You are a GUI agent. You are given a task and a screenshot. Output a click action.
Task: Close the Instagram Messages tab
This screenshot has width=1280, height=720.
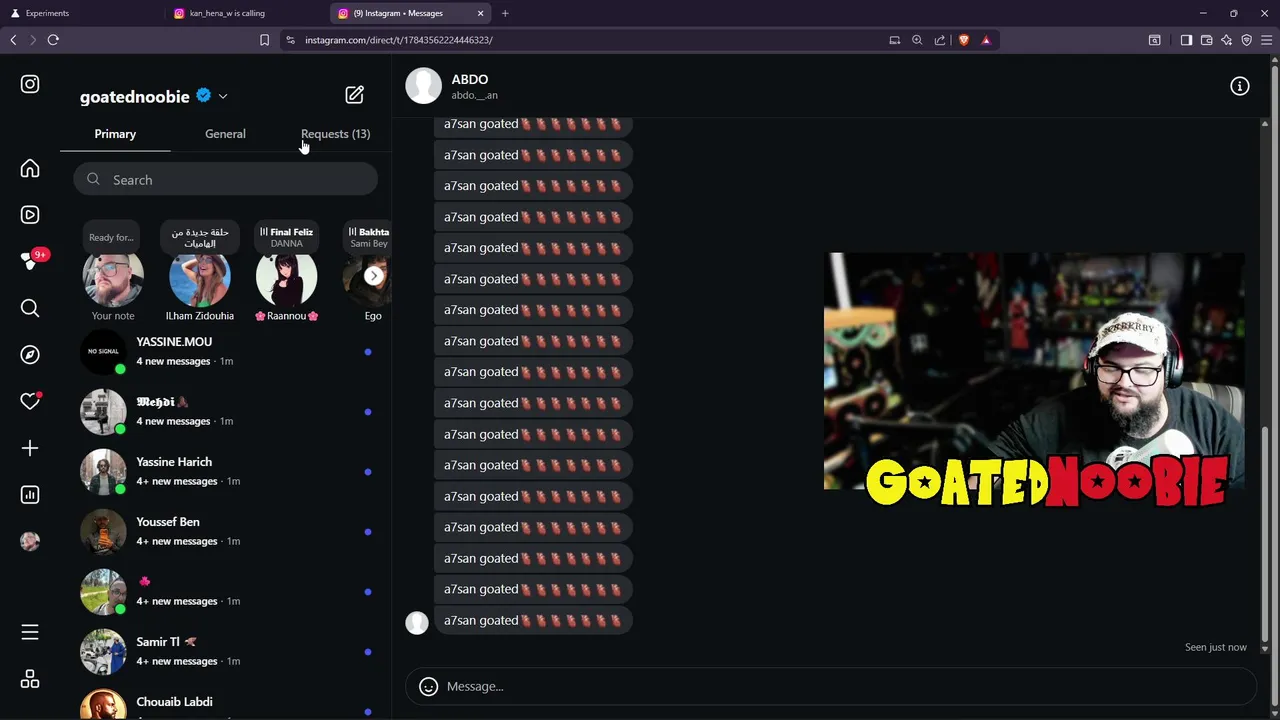480,13
